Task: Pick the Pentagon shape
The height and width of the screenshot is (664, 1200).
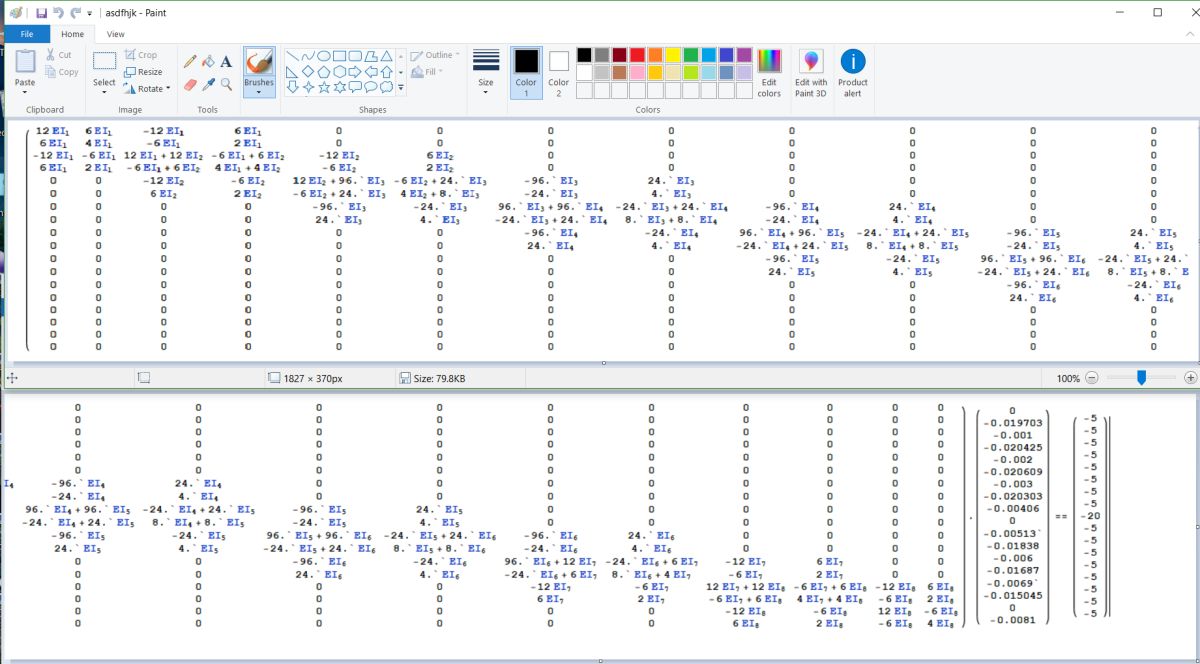Action: [324, 72]
